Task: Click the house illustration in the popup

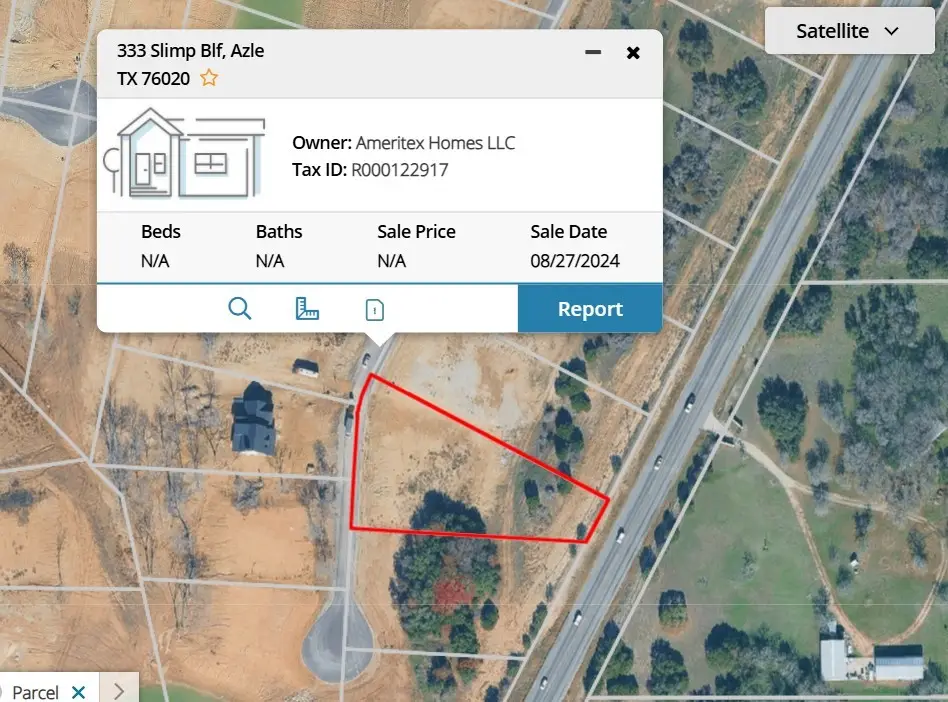Action: point(185,155)
